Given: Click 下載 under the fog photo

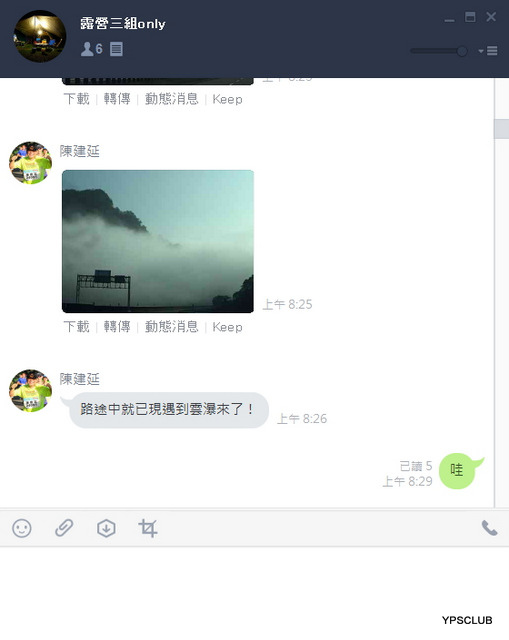Looking at the screenshot, I should click(76, 327).
